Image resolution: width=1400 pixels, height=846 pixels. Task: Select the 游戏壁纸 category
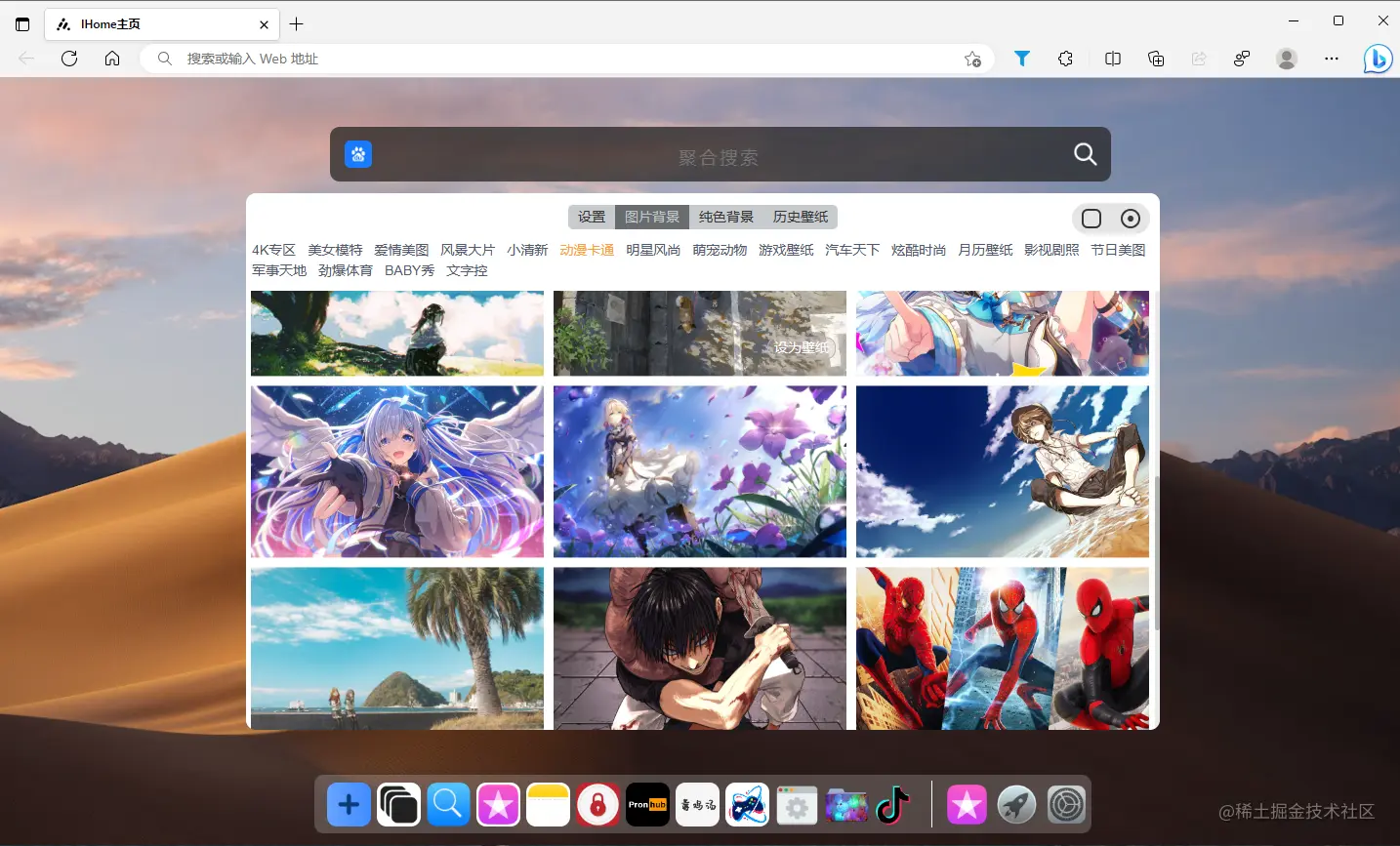point(786,250)
